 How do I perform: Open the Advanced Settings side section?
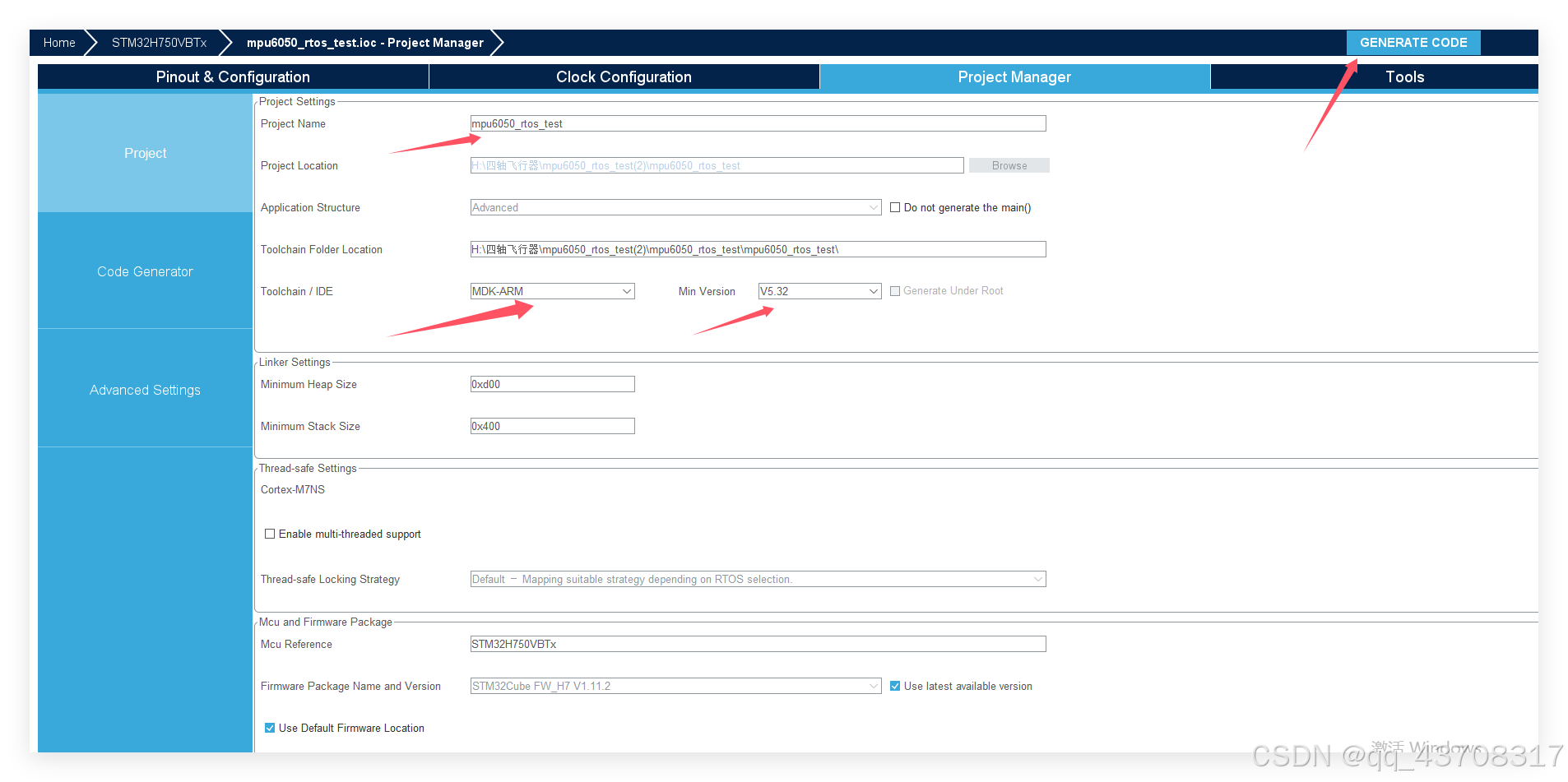(145, 390)
